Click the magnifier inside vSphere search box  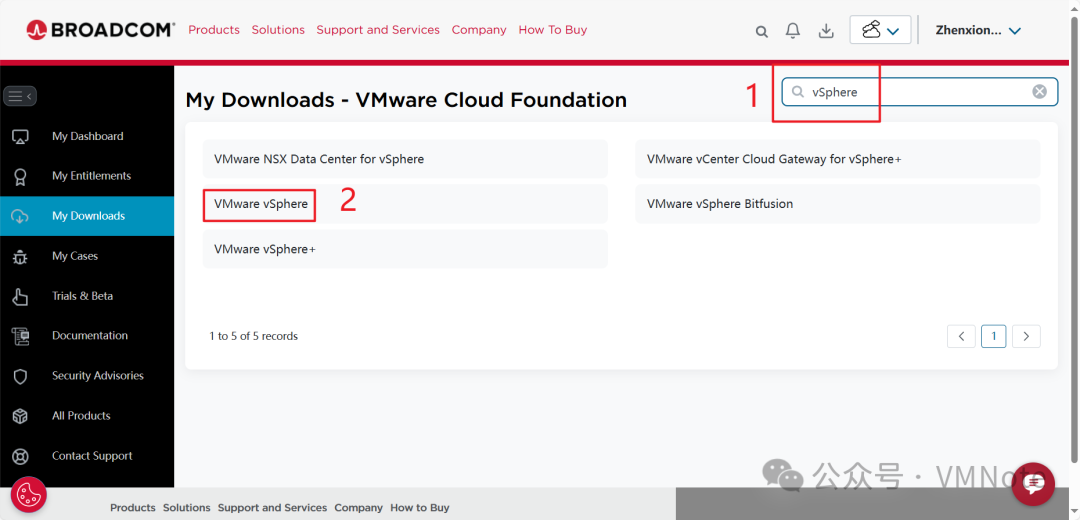pos(798,92)
